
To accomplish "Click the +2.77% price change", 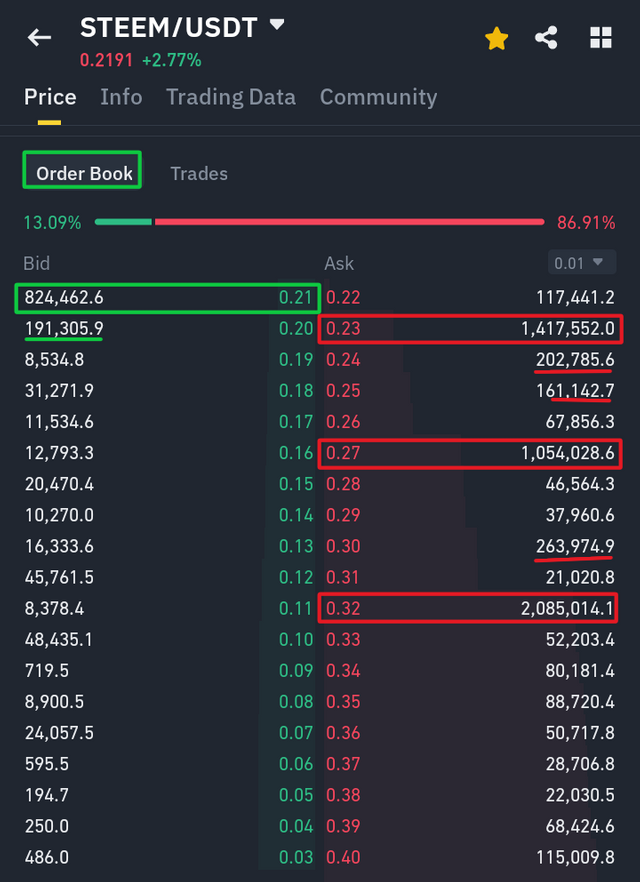I will point(172,60).
